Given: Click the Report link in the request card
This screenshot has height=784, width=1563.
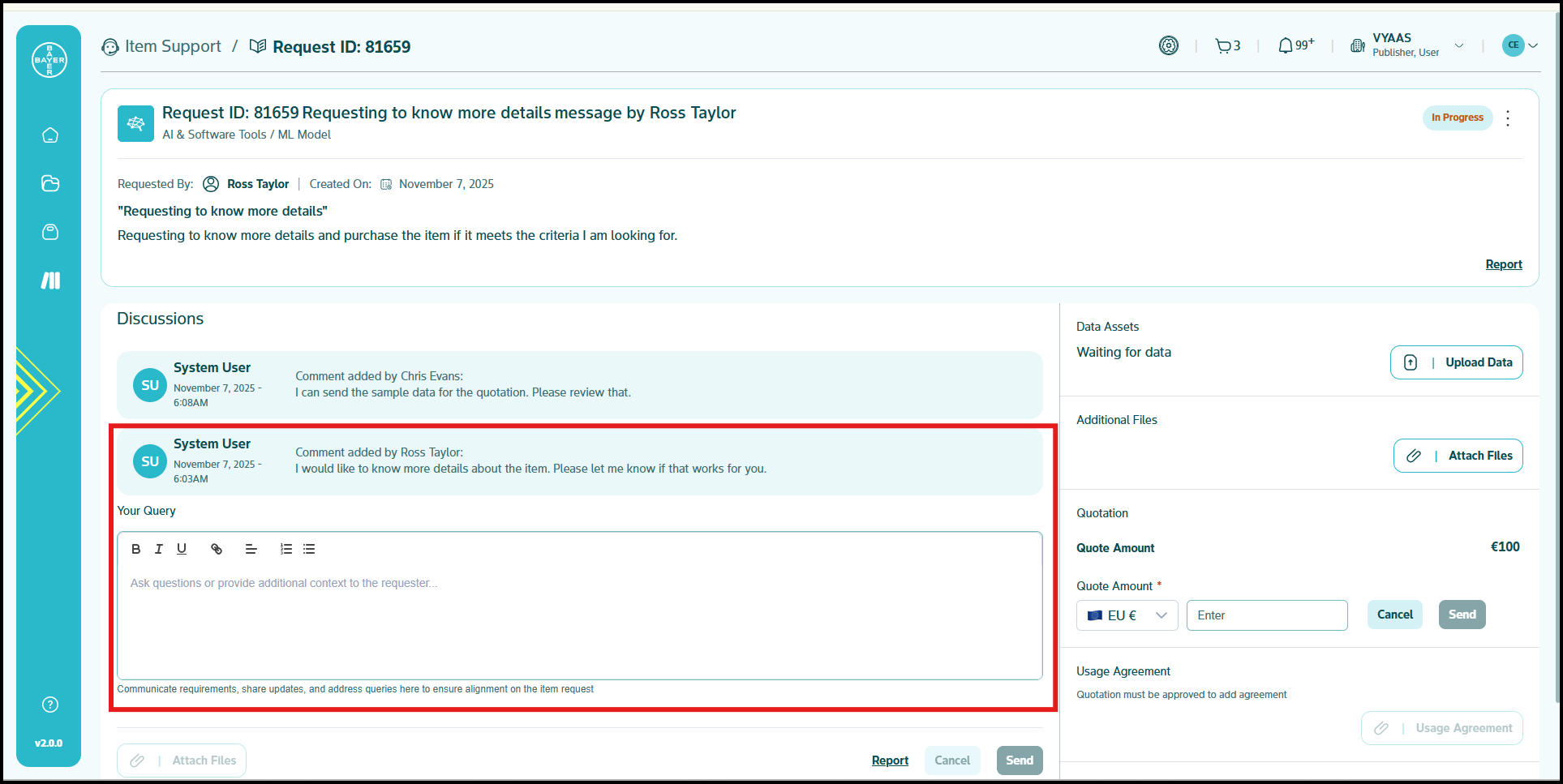Looking at the screenshot, I should [x=1503, y=264].
